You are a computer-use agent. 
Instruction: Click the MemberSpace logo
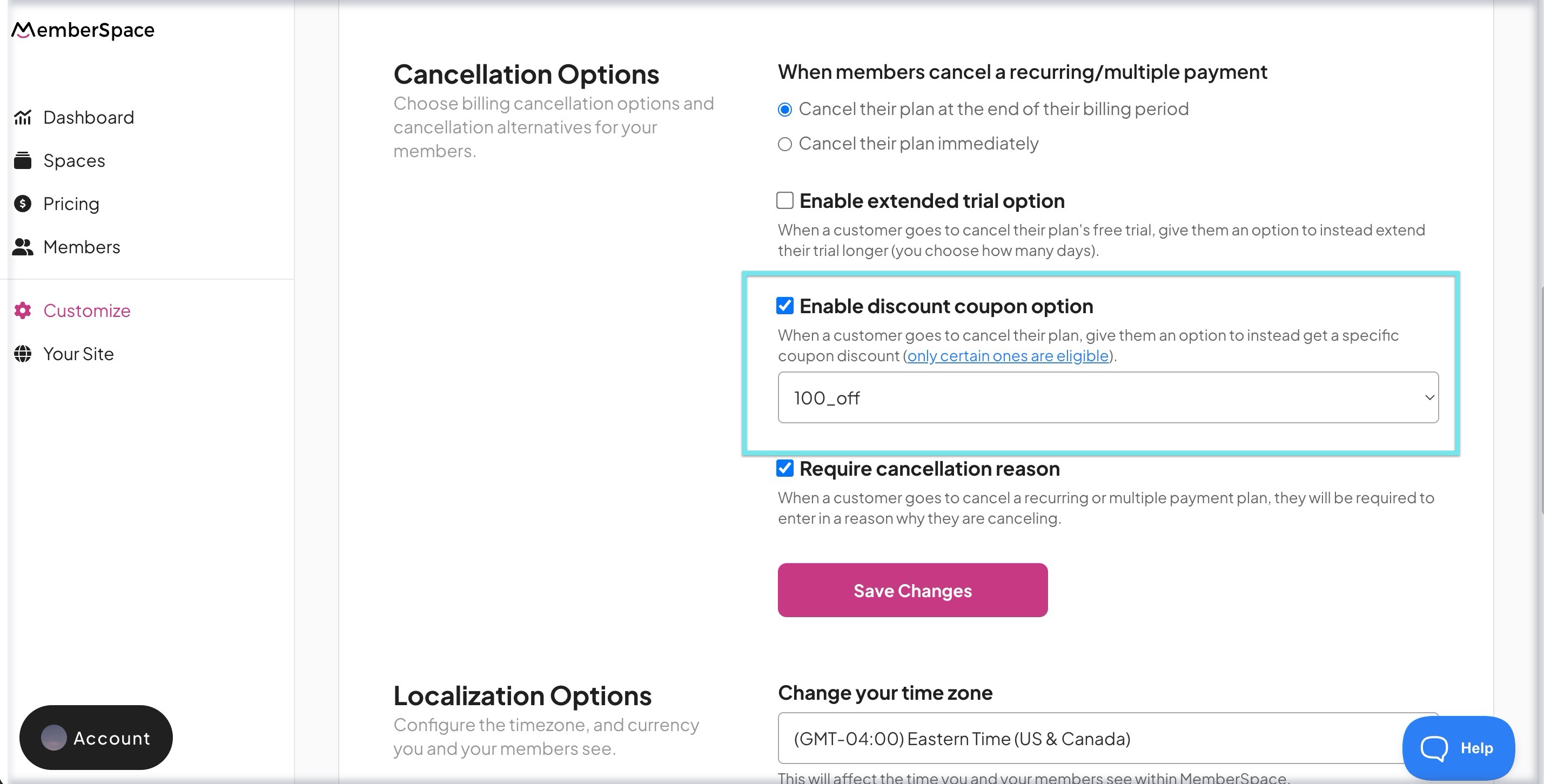point(83,30)
